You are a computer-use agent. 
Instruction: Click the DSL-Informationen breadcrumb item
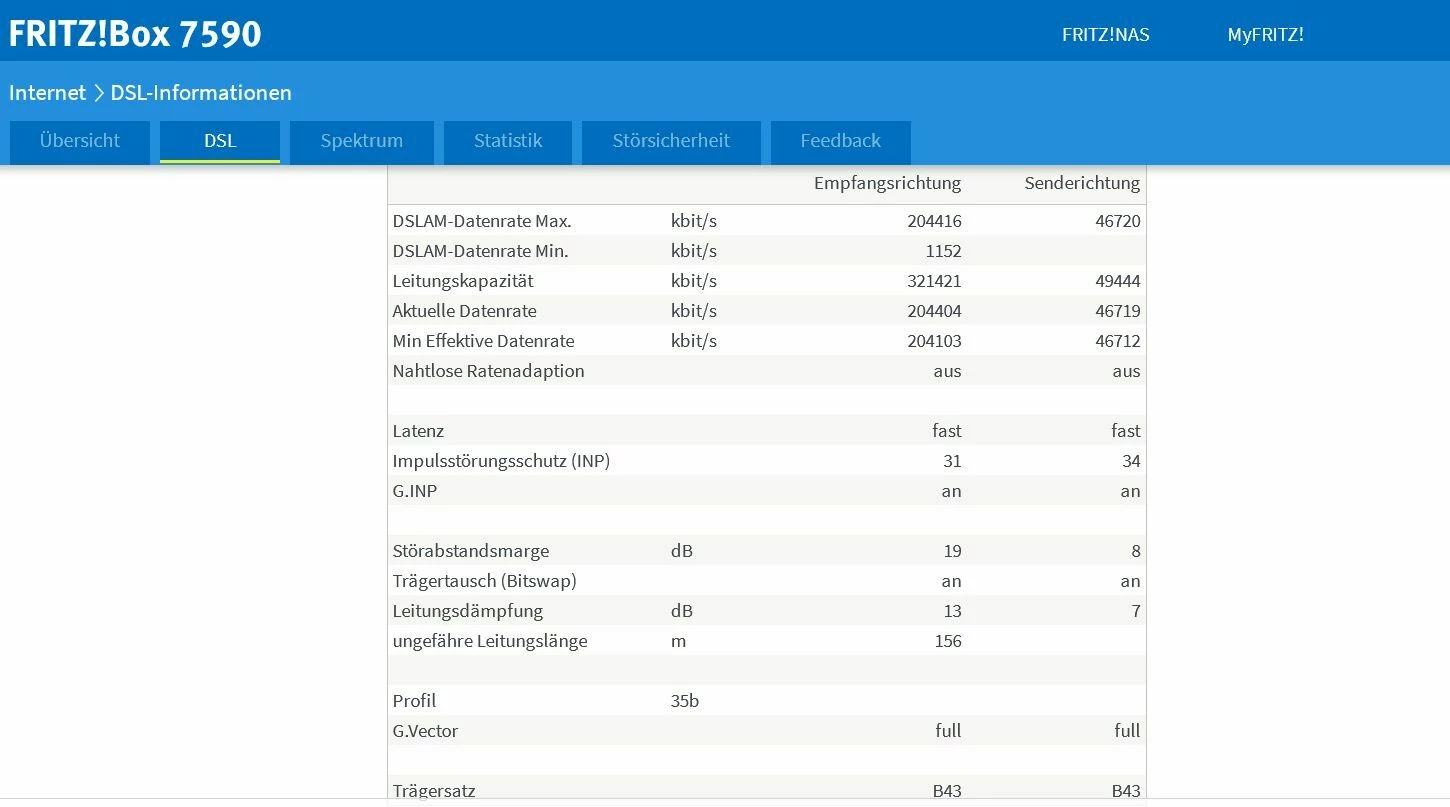tap(201, 93)
